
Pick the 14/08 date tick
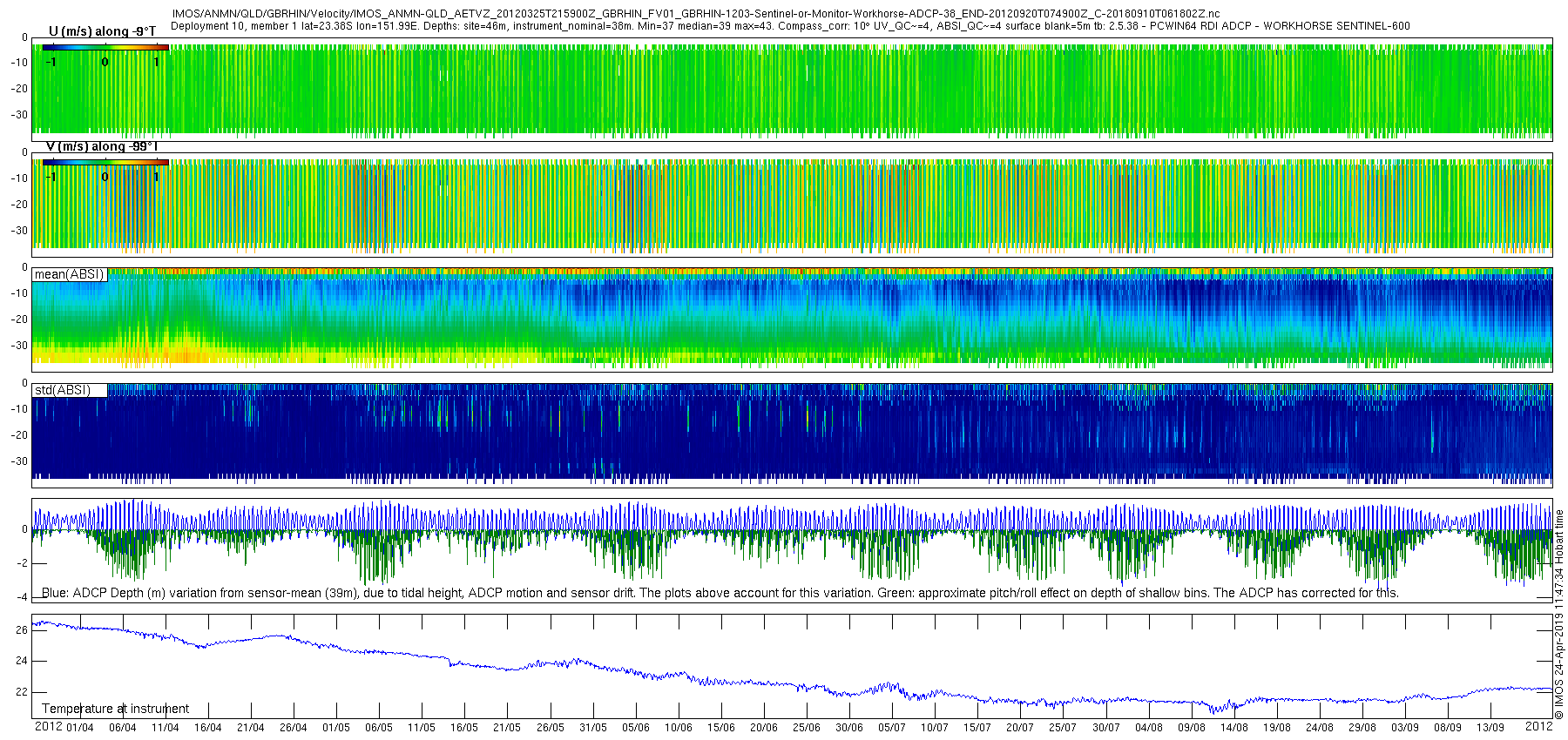(1234, 728)
